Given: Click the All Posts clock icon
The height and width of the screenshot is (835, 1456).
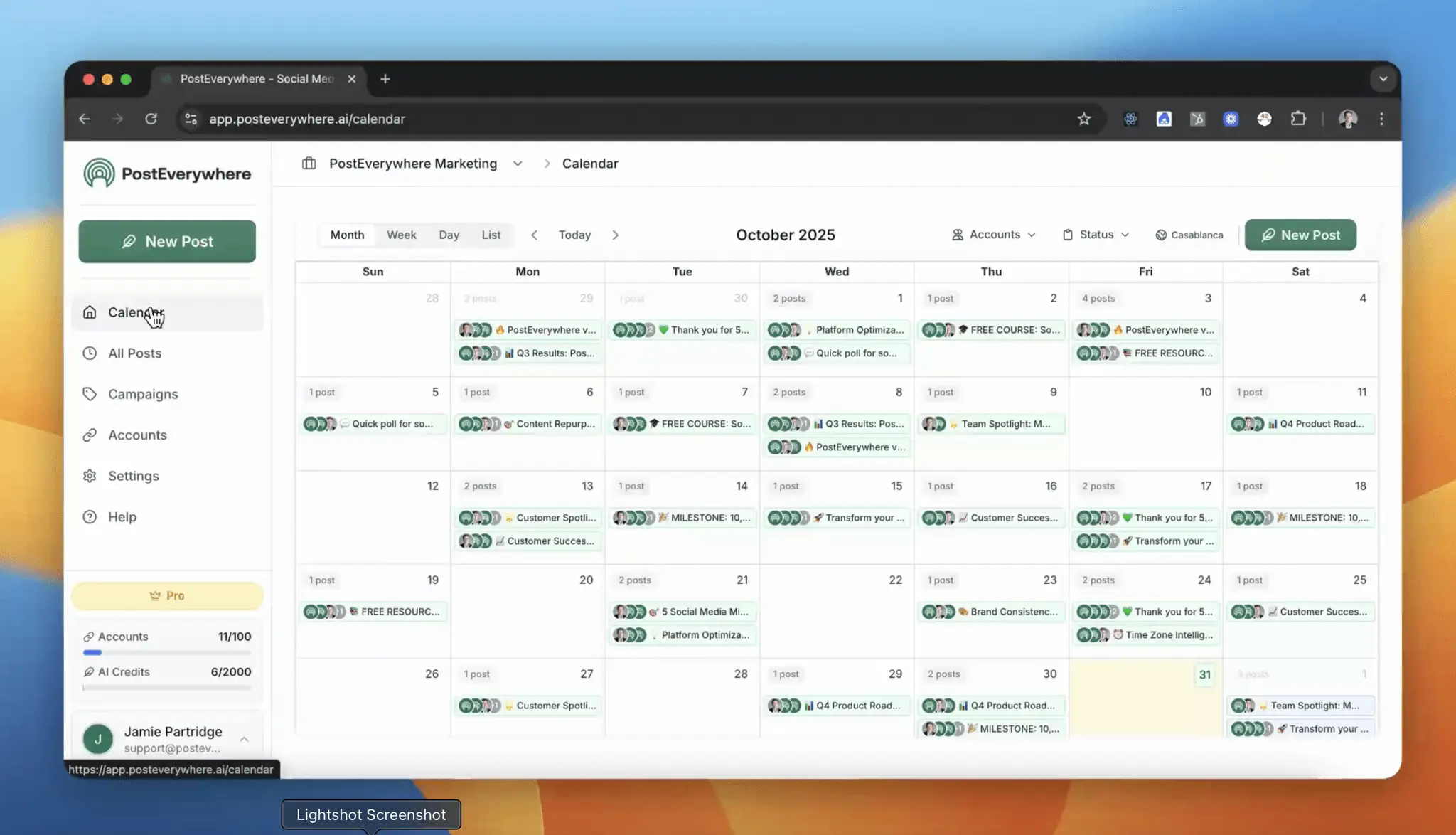Looking at the screenshot, I should tap(90, 353).
